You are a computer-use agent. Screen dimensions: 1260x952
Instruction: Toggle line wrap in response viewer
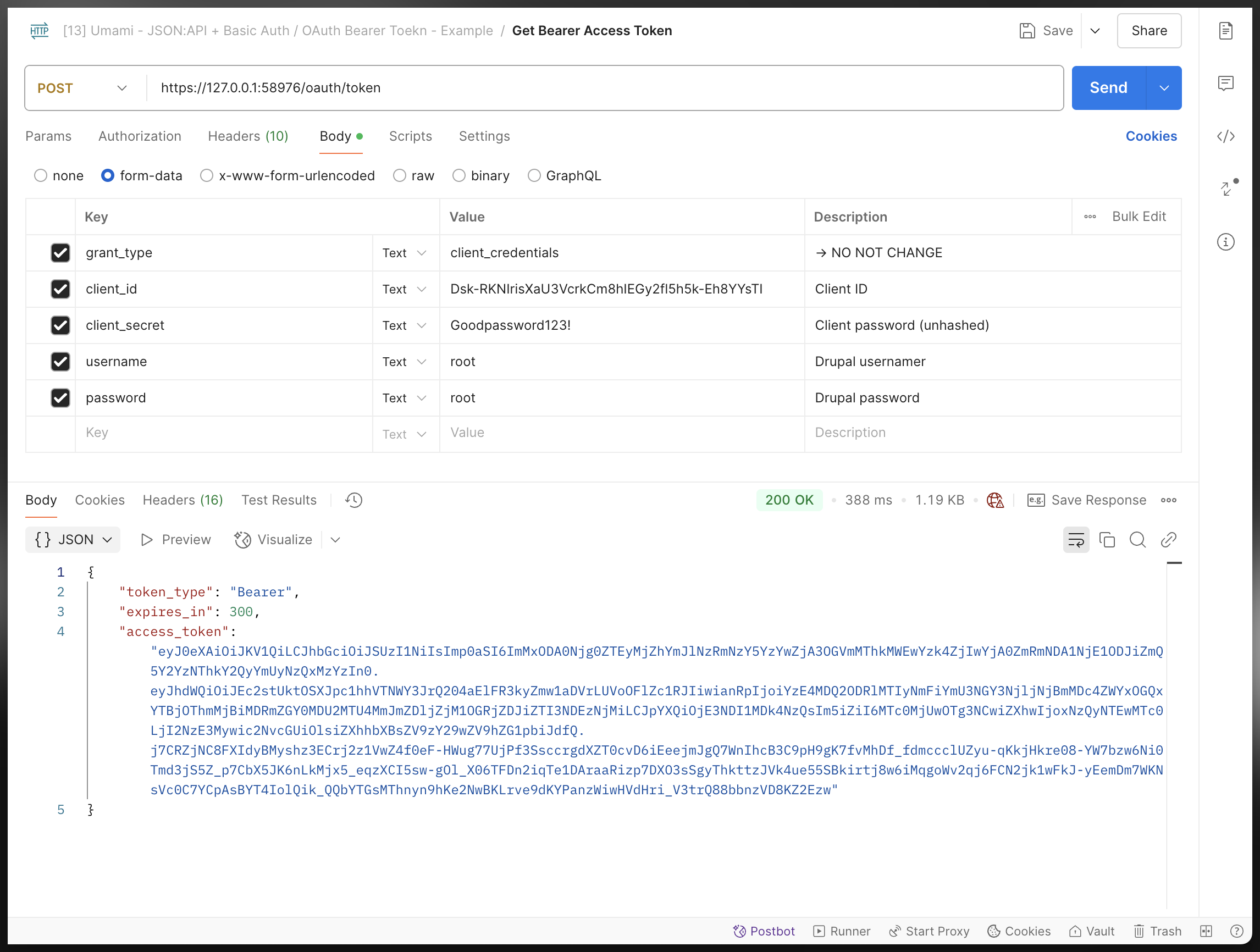click(1075, 540)
